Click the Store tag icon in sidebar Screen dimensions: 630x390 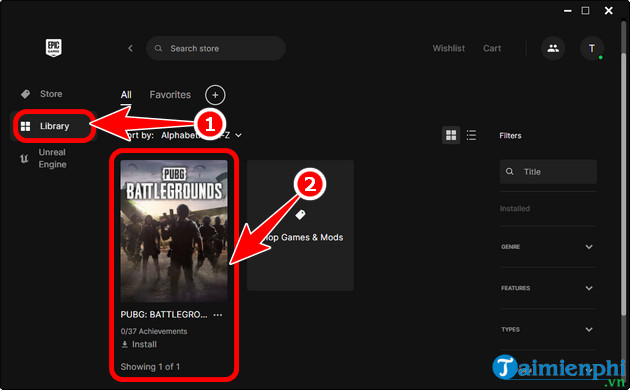click(x=25, y=94)
